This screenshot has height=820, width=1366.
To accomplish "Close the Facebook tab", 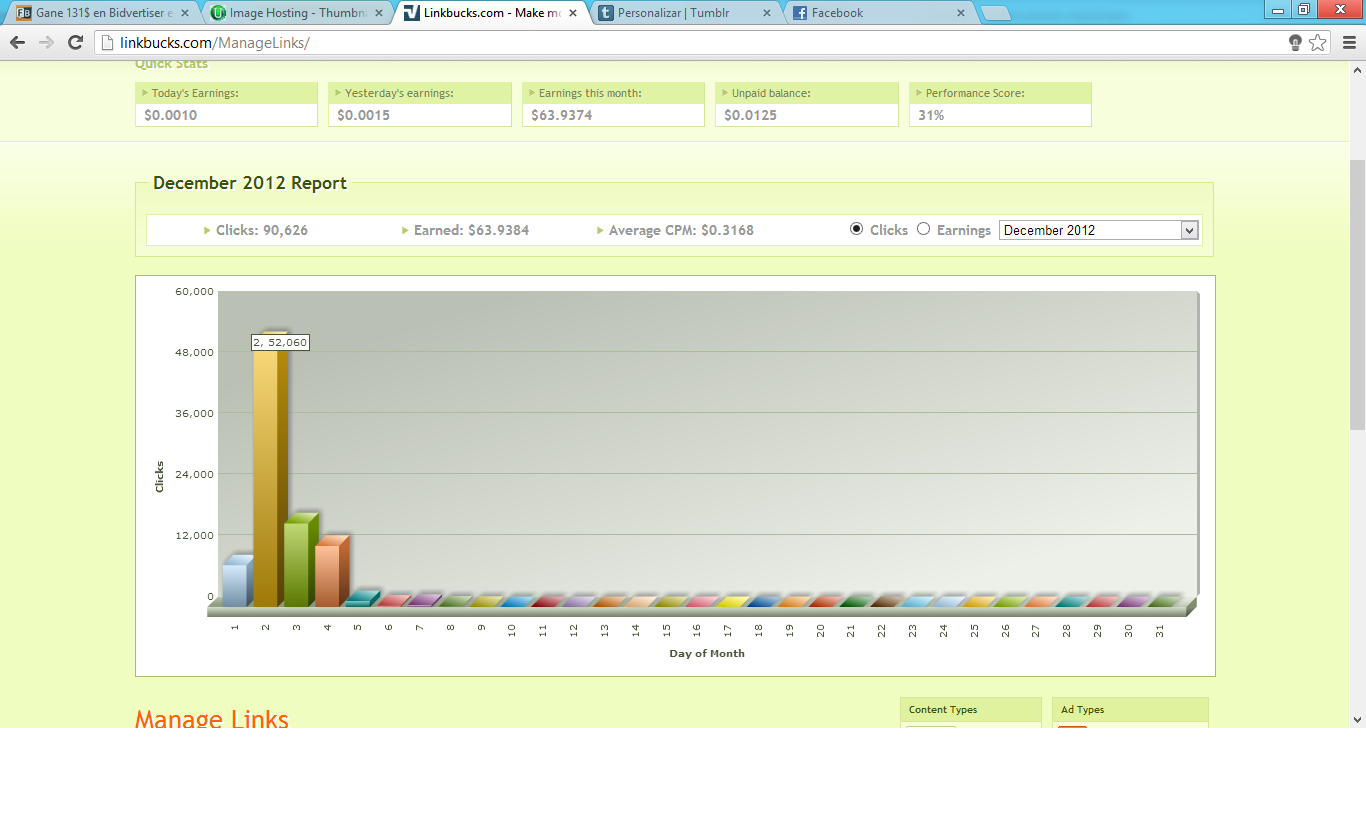I will click(960, 13).
